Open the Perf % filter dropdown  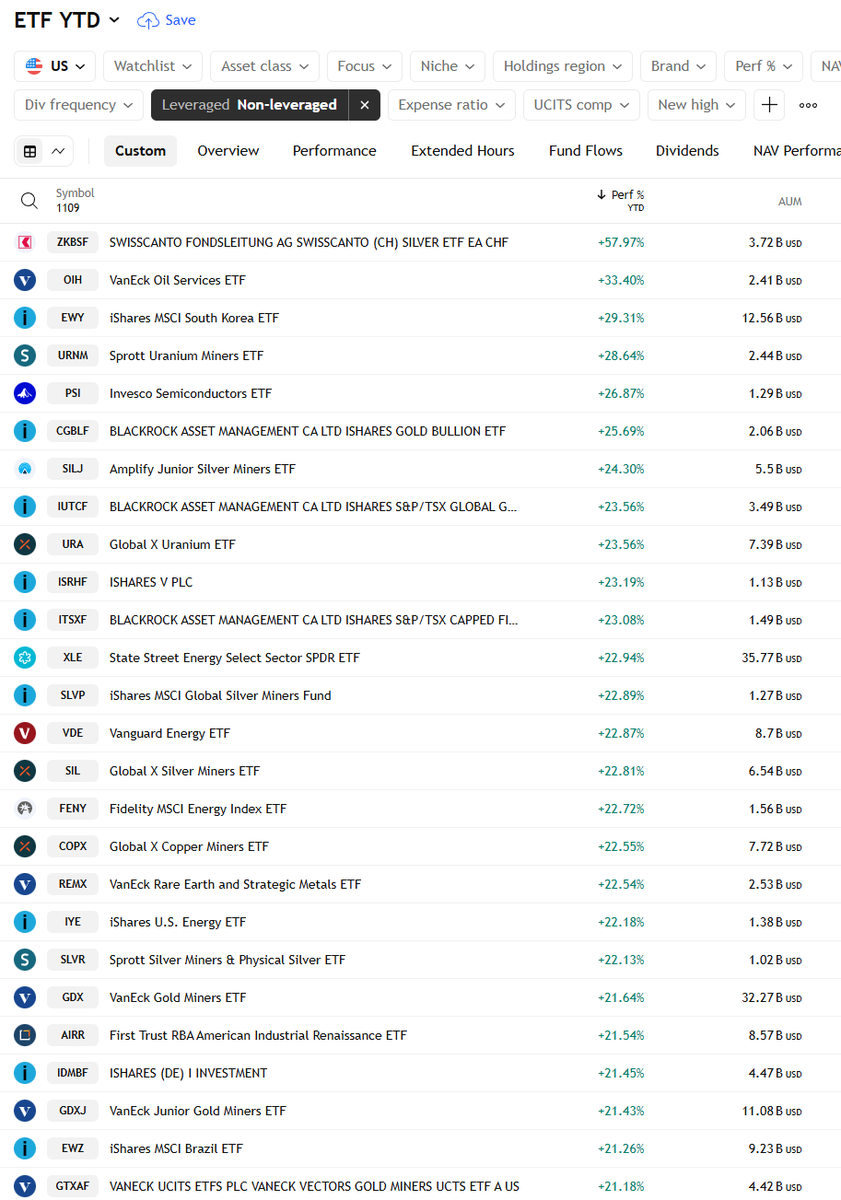[x=764, y=66]
